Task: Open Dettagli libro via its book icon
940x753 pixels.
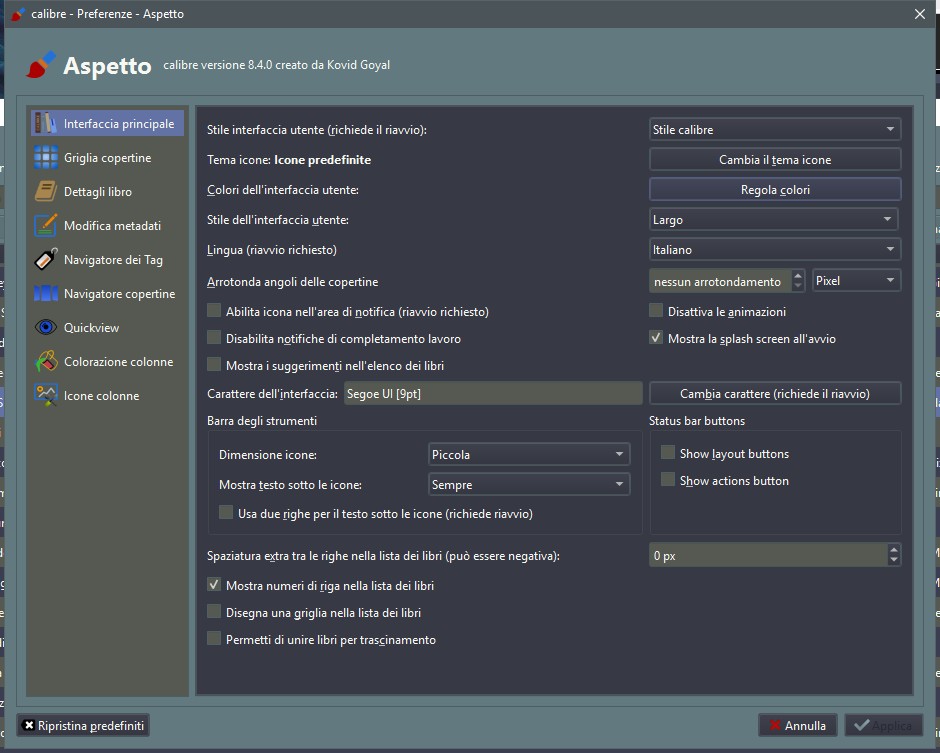Action: coord(46,192)
